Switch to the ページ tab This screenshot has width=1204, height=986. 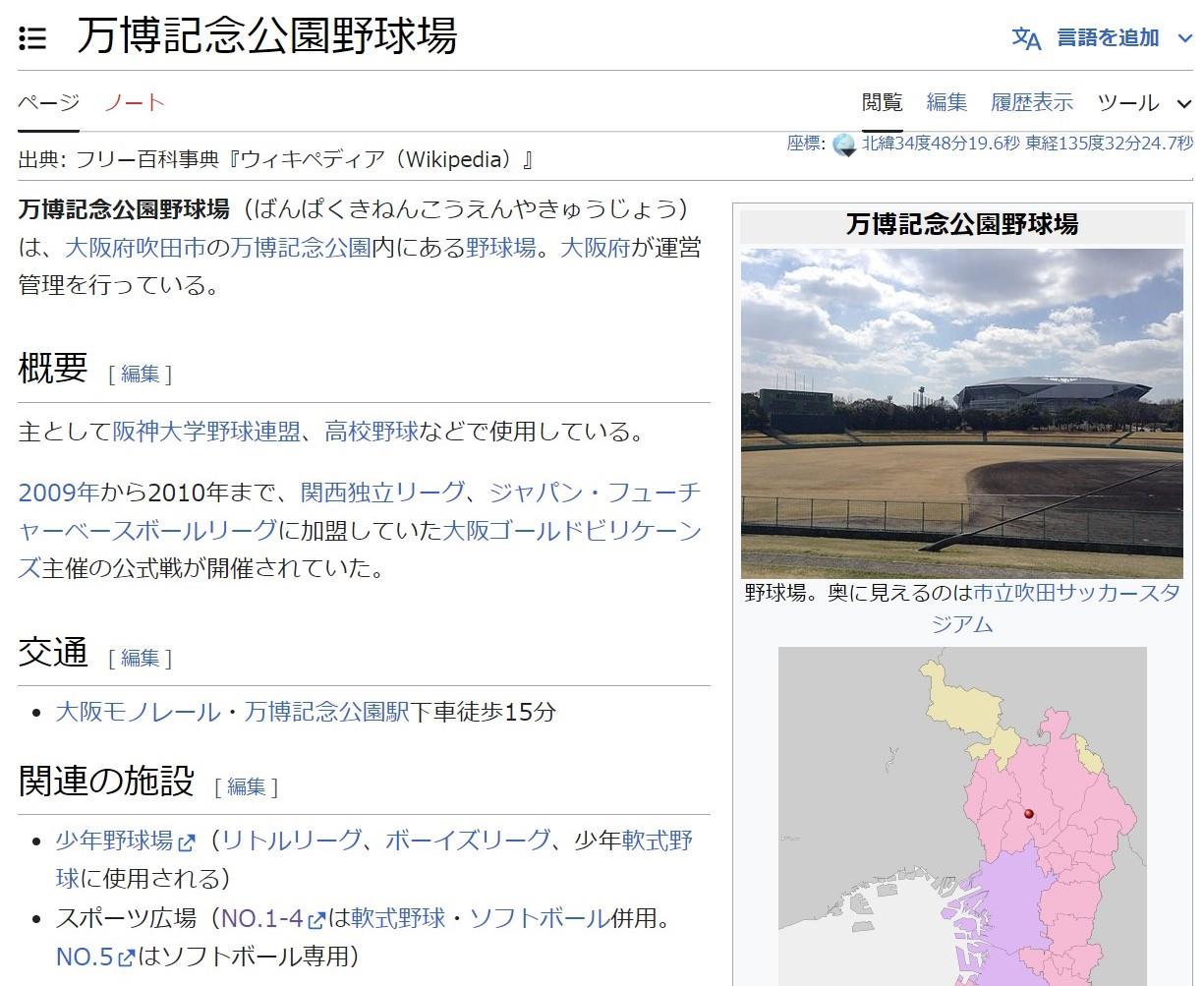pos(48,102)
